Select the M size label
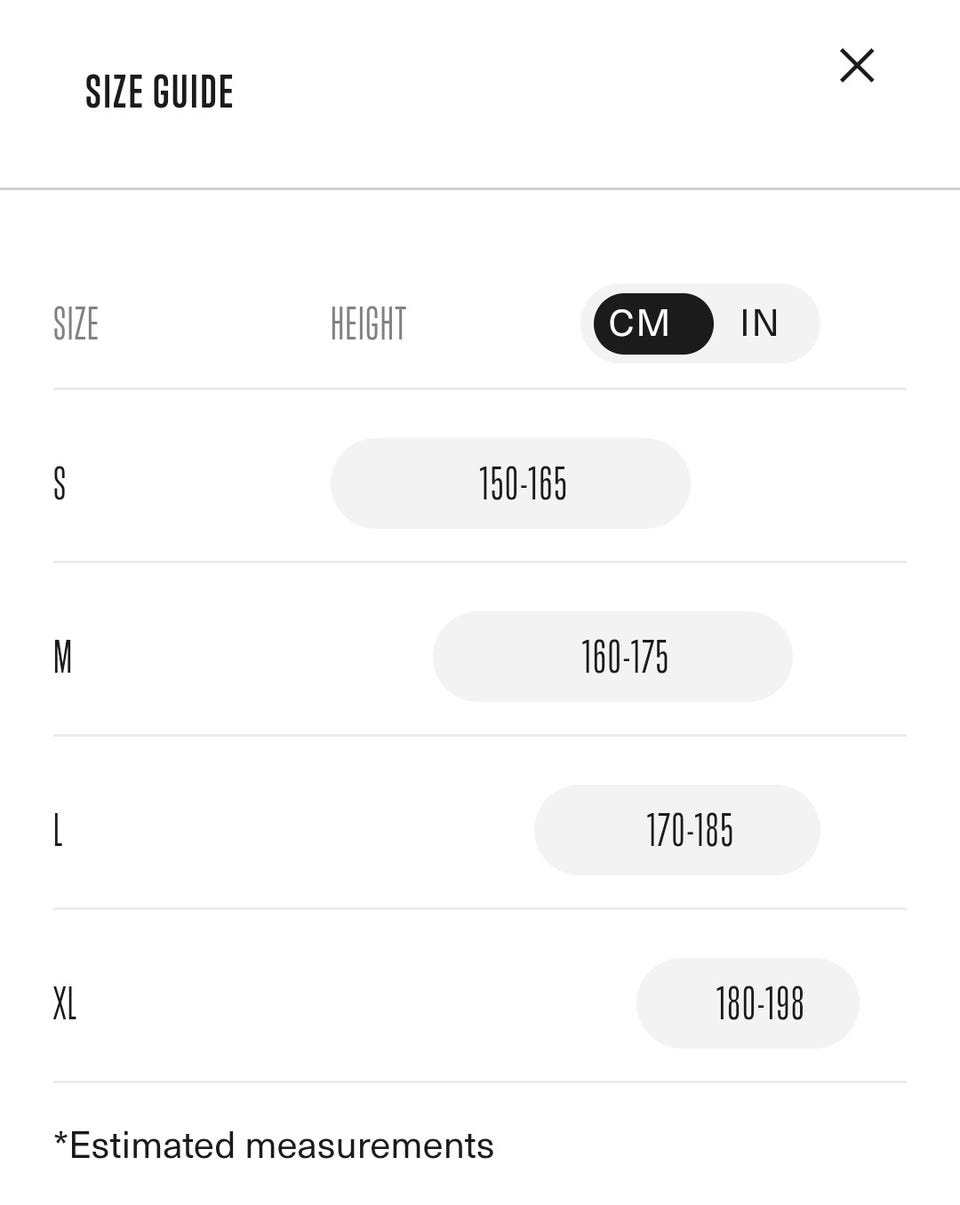This screenshot has width=960, height=1205. click(x=62, y=657)
